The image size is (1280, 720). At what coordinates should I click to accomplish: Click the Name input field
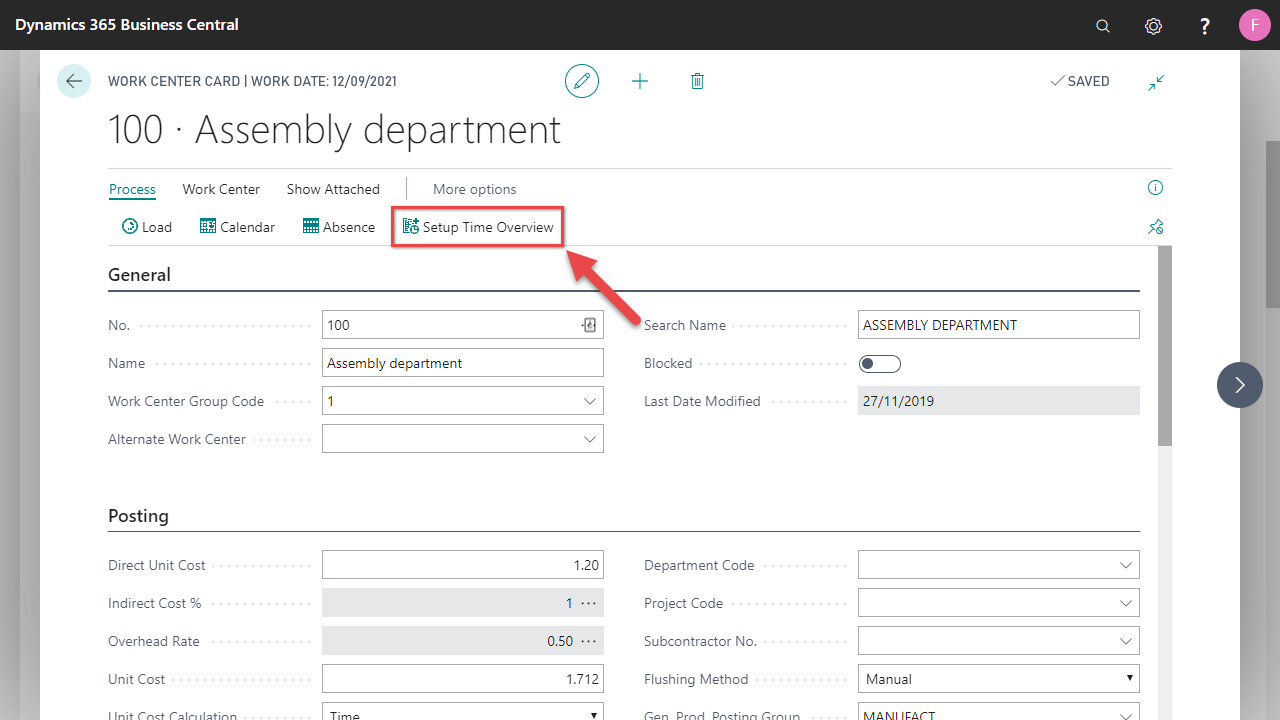[x=463, y=363]
